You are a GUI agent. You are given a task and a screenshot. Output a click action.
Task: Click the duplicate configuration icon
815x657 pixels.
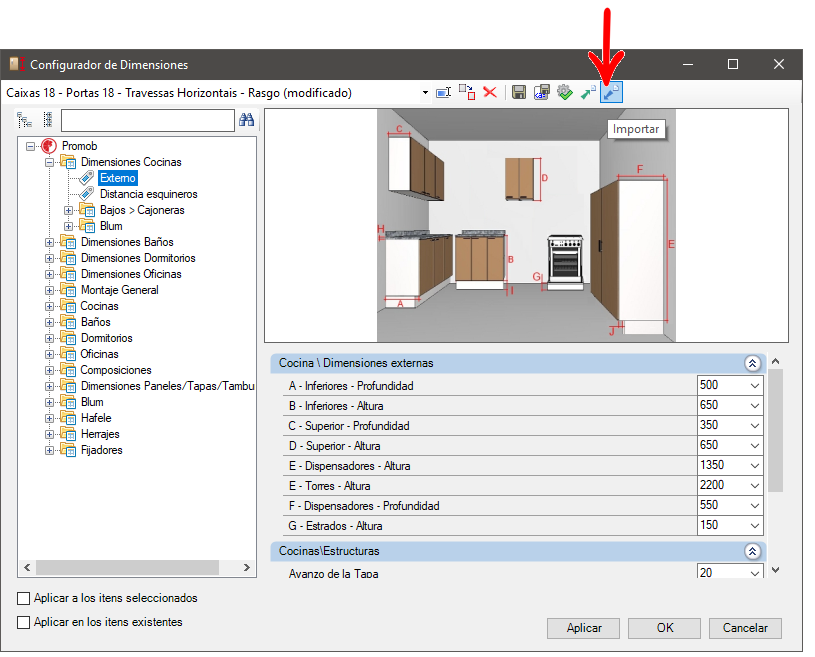pyautogui.click(x=467, y=93)
